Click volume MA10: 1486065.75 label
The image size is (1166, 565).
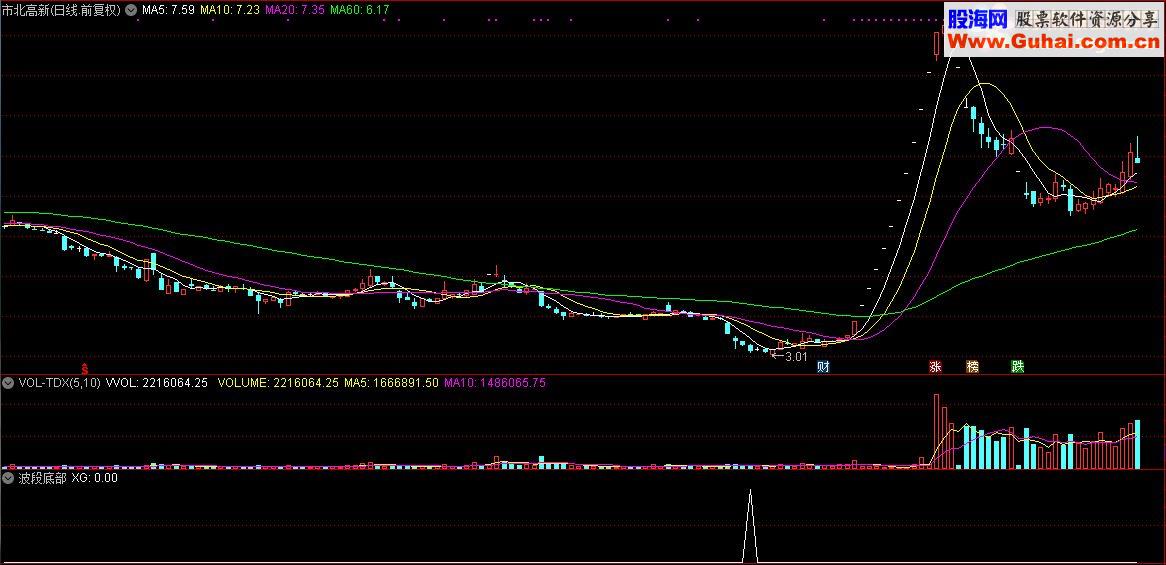coord(495,384)
